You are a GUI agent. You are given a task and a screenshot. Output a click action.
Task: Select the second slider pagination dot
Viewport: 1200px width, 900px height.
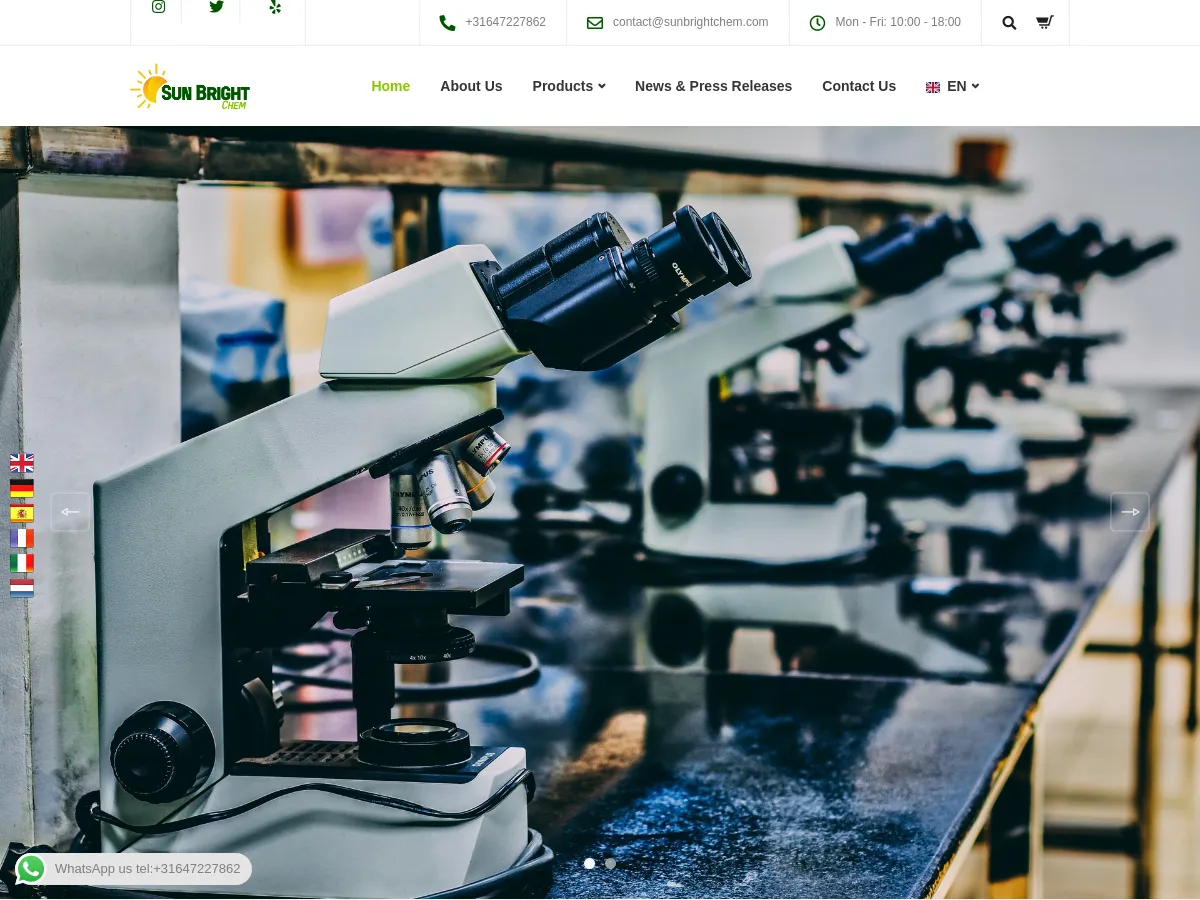click(610, 863)
